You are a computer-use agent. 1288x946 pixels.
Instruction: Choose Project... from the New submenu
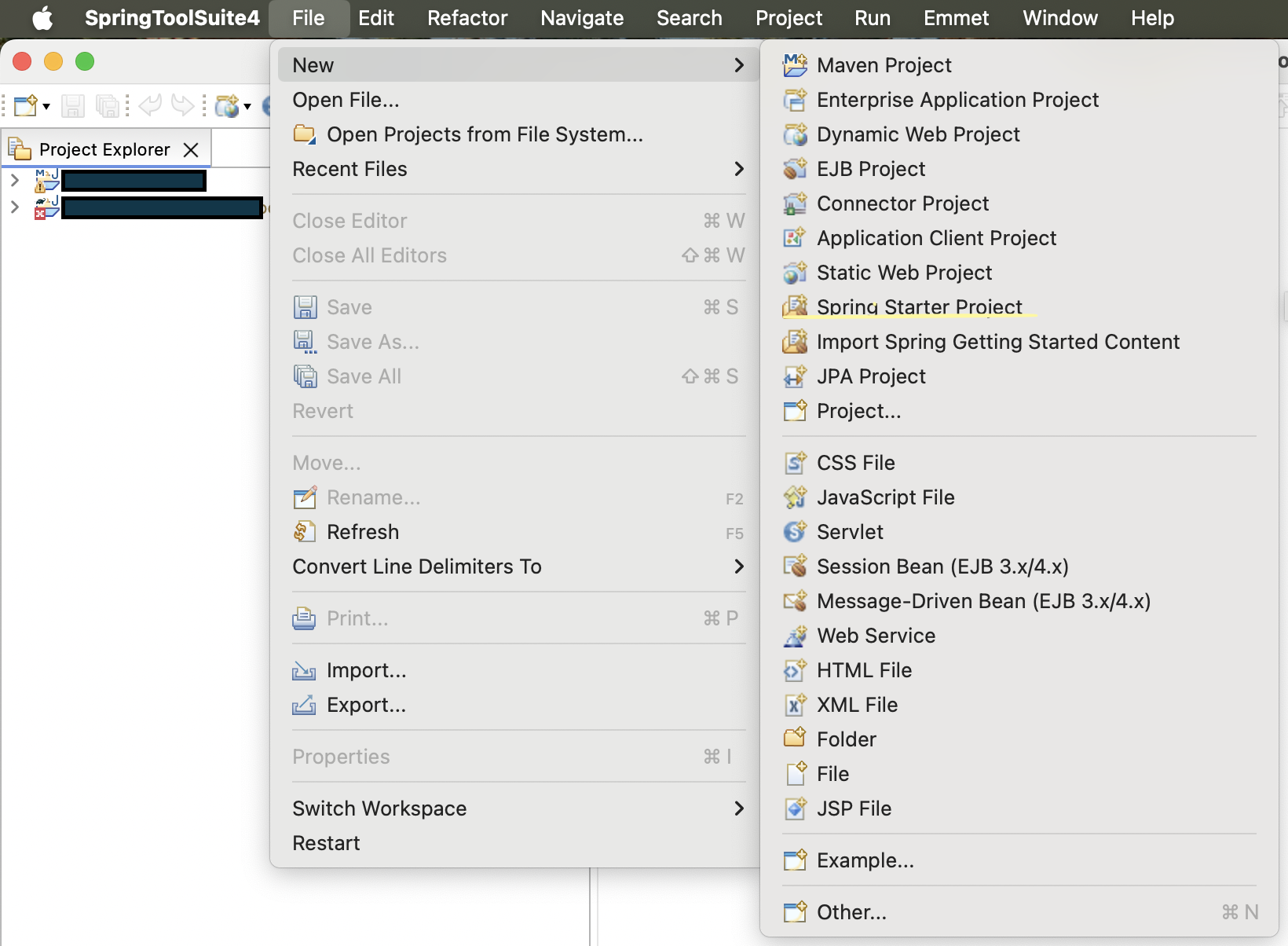1019,411
